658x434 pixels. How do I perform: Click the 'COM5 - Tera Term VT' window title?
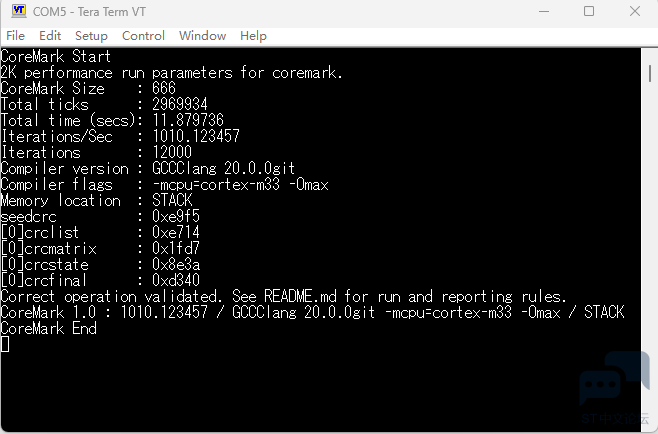89,12
